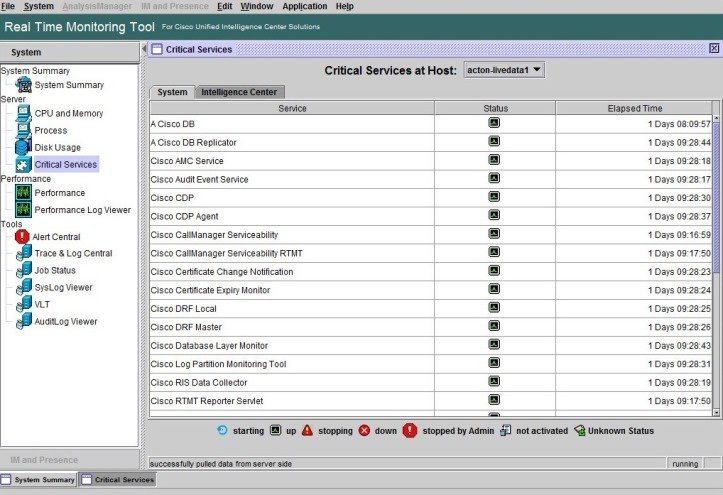Select the Alert Central tree label

pos(56,237)
